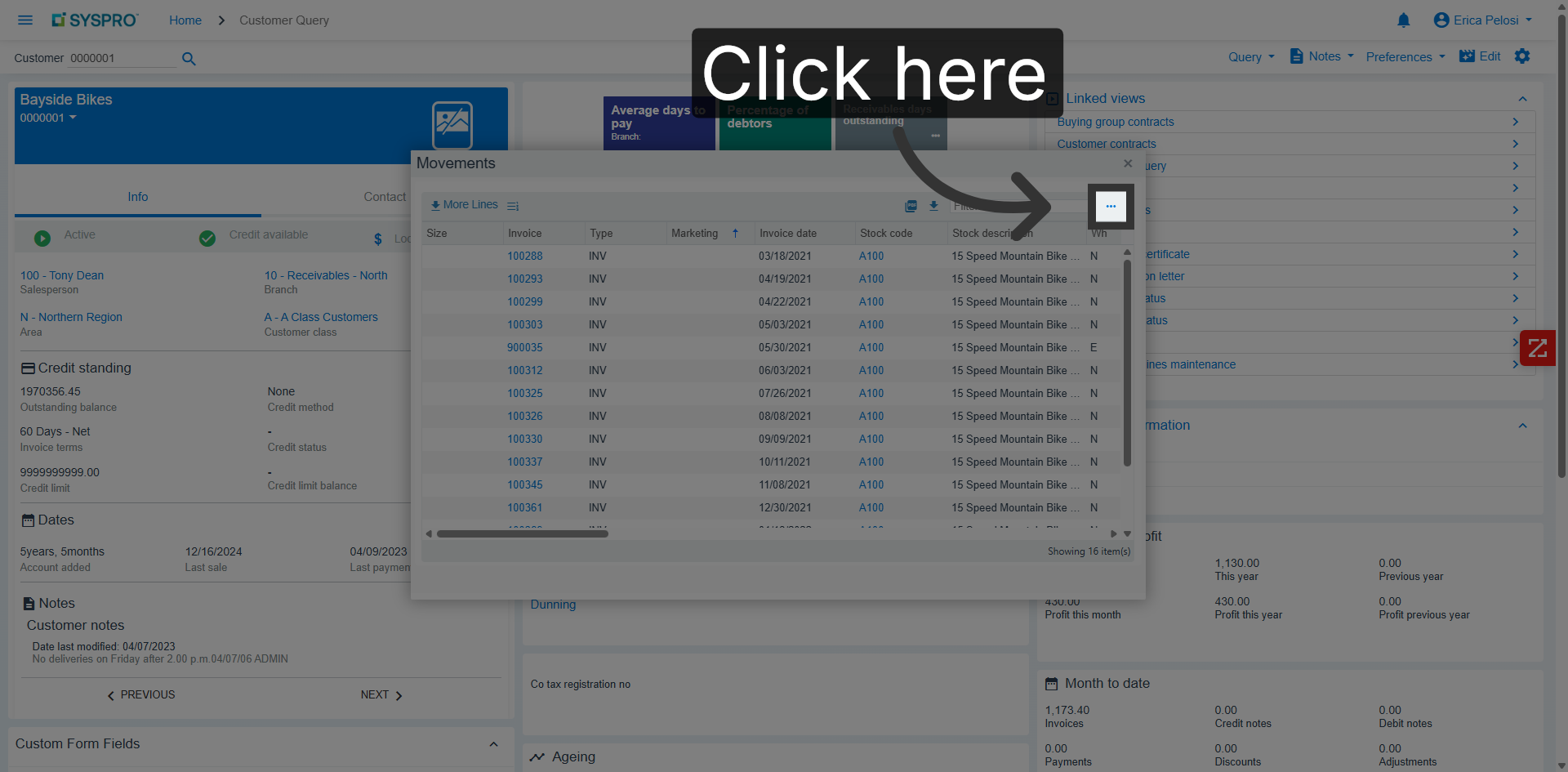The image size is (1568, 772).
Task: Open invoice 900035
Action: pos(525,347)
